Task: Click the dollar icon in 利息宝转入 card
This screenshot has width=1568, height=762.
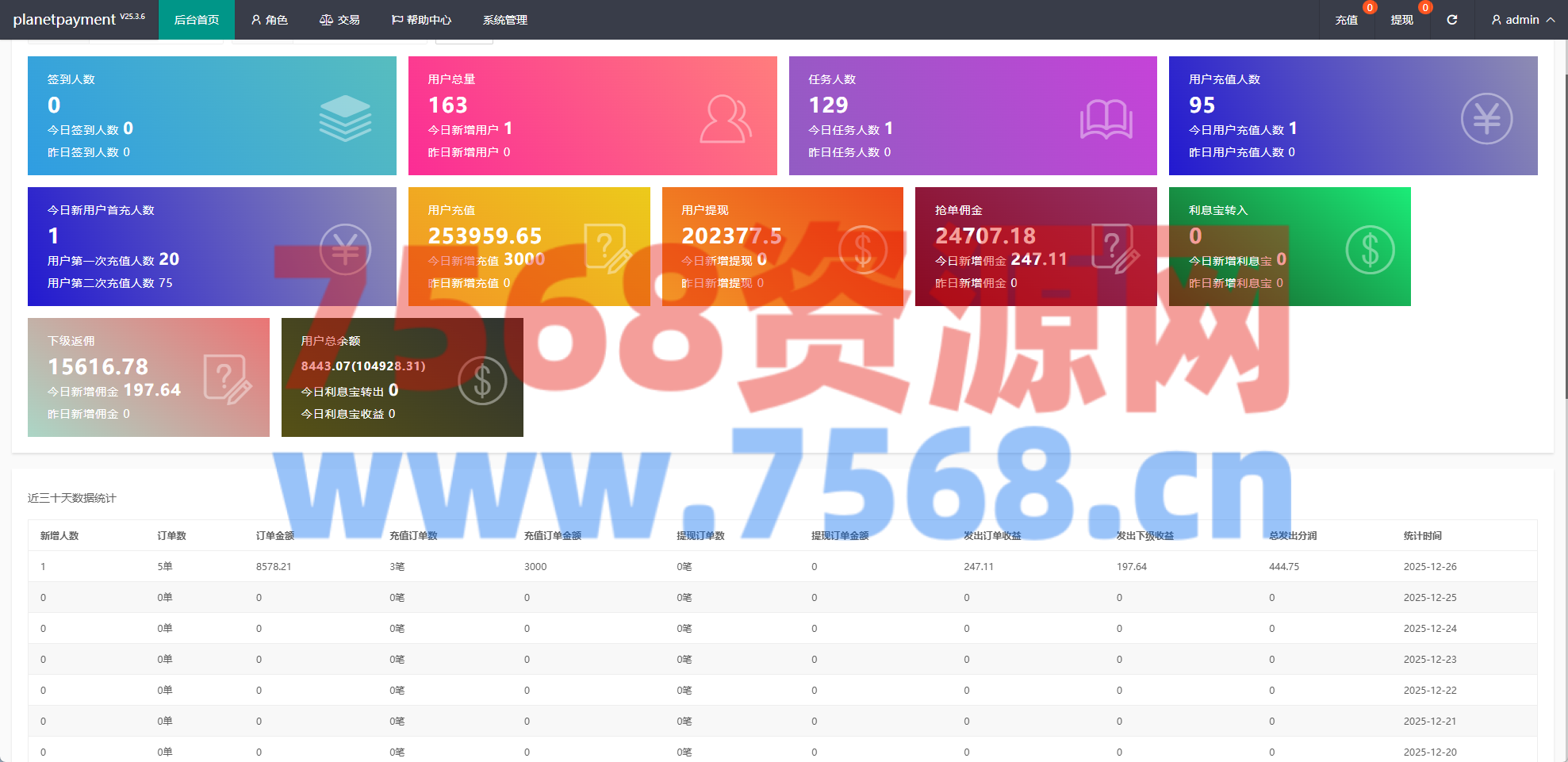Action: pyautogui.click(x=1370, y=250)
